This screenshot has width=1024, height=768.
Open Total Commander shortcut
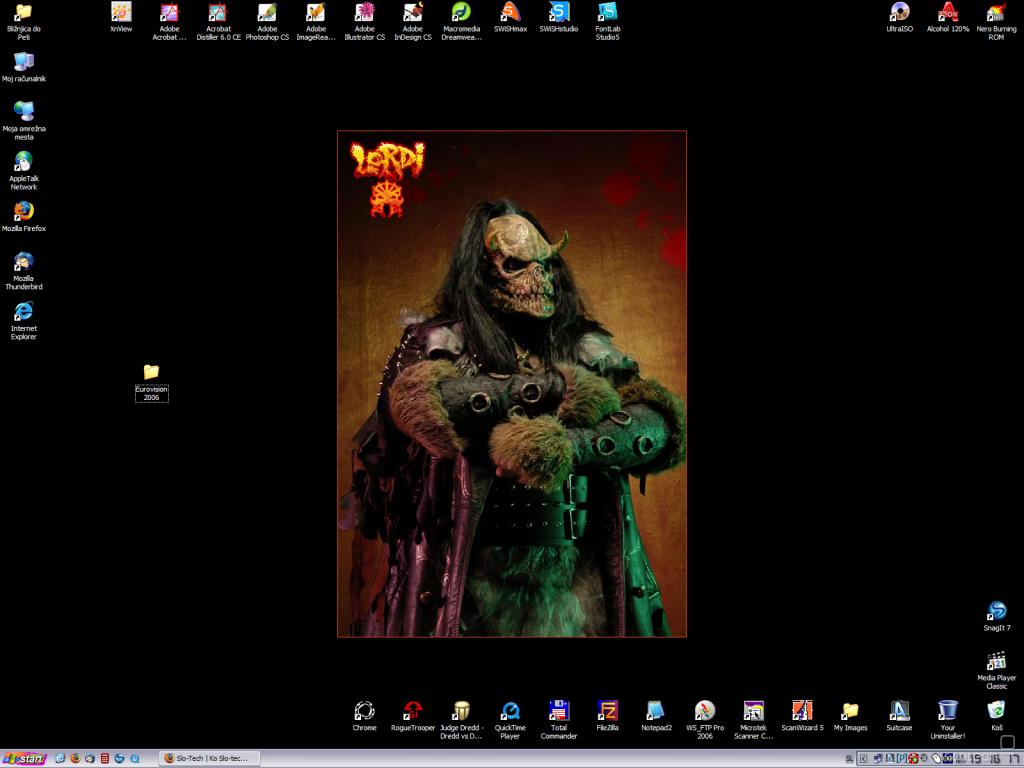pyautogui.click(x=559, y=720)
